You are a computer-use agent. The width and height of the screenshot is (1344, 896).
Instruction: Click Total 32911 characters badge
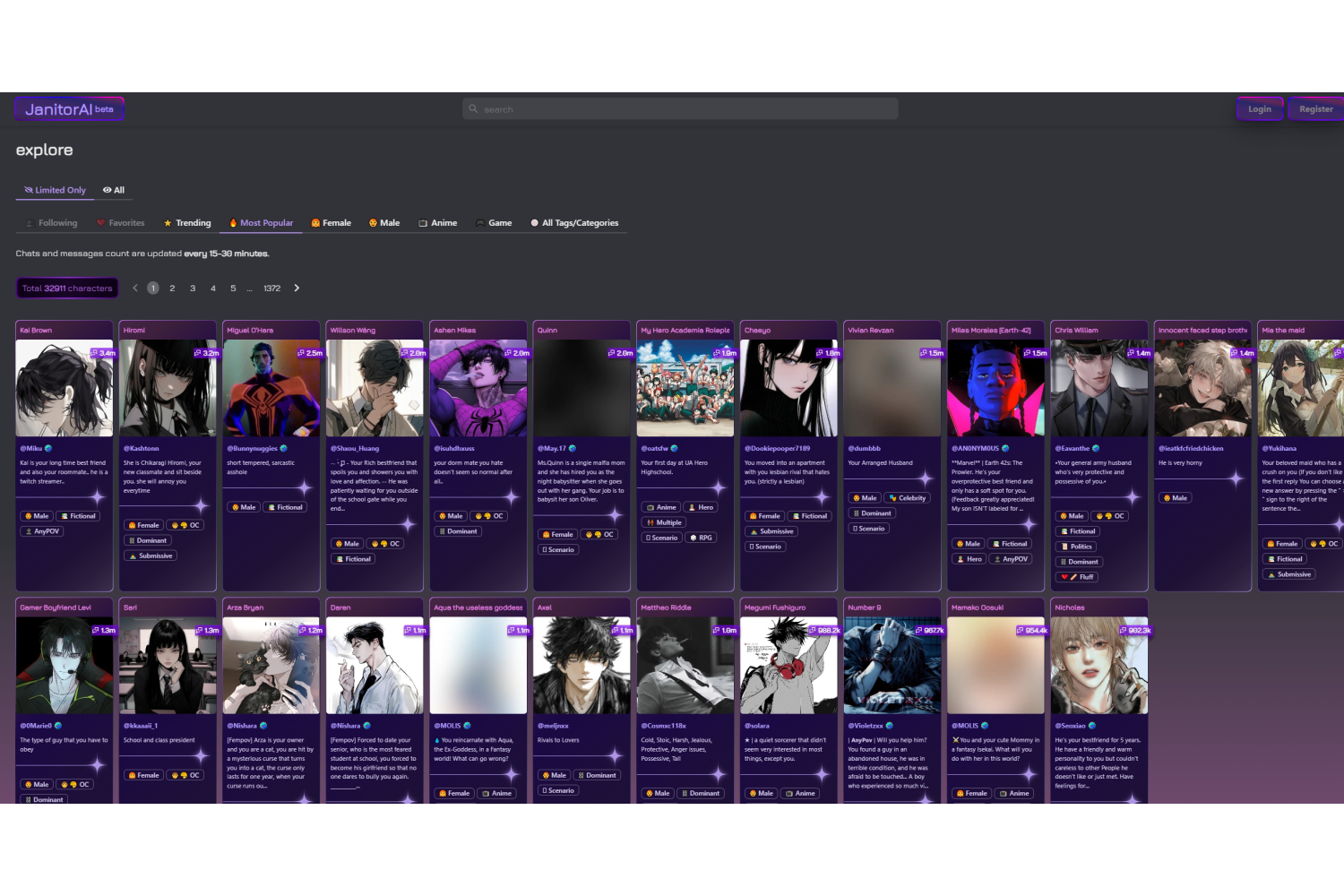tap(67, 289)
